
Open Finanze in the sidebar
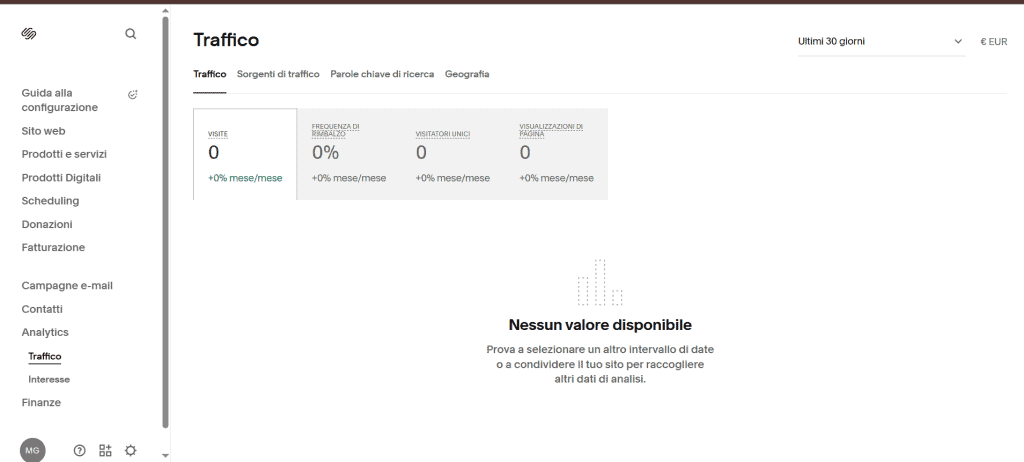pos(41,403)
